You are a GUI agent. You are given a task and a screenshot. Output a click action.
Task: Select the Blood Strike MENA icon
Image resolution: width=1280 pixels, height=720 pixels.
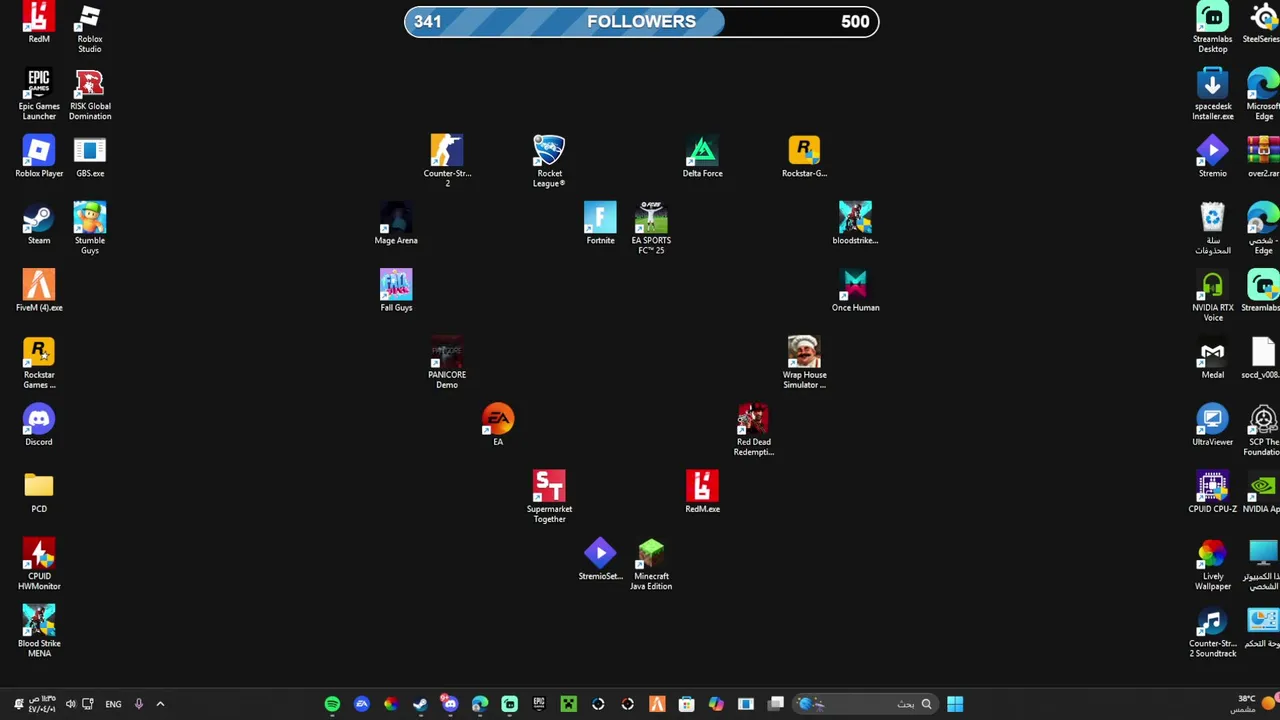39,631
